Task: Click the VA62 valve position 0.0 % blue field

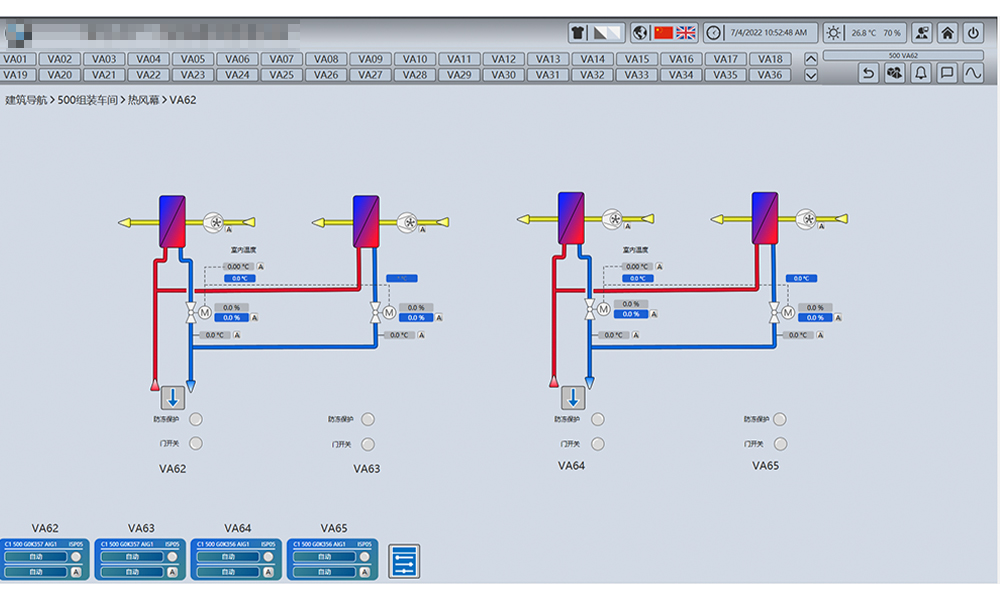Action: pos(231,317)
